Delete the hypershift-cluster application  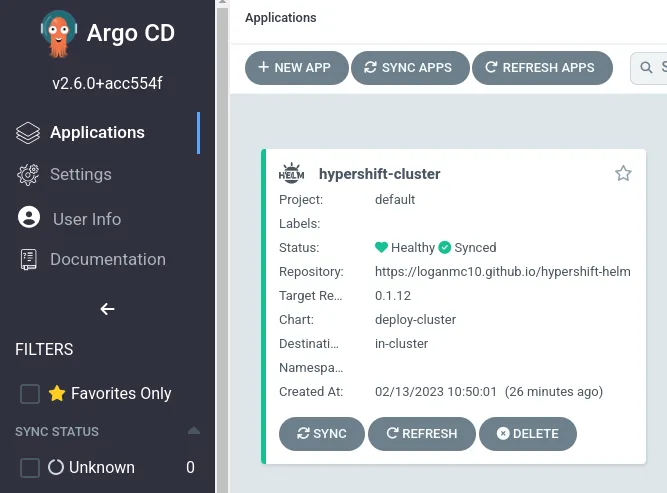(527, 434)
